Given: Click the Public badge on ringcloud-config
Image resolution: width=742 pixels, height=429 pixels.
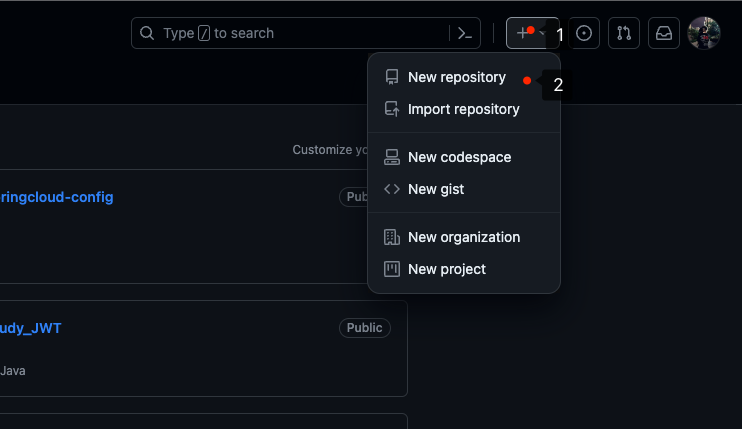Looking at the screenshot, I should click(354, 197).
